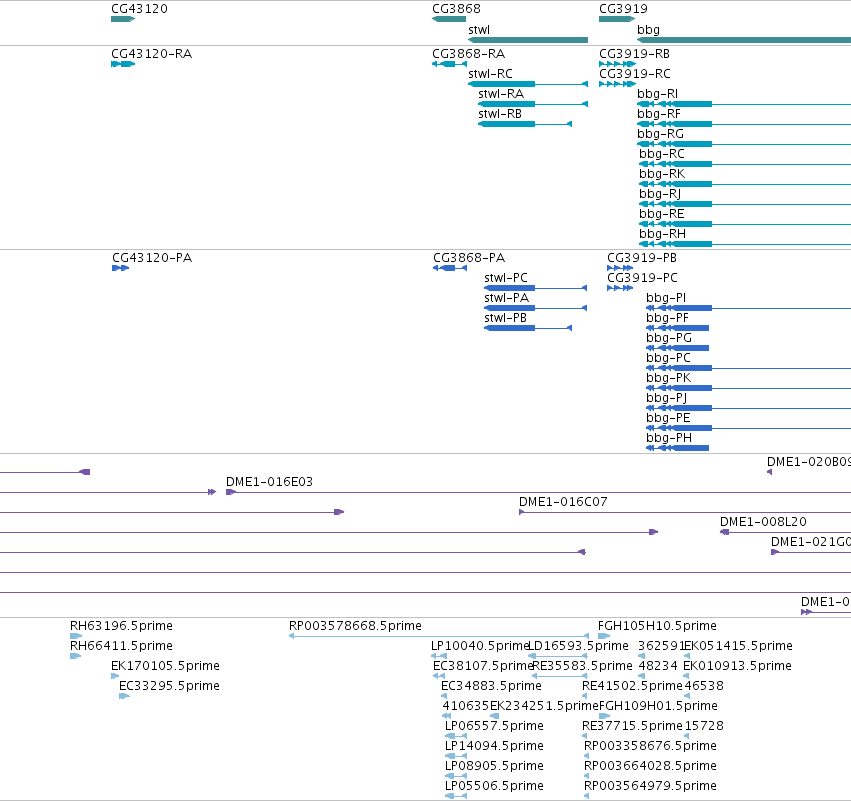
Task: Open EST RP003578668.5prime
Action: pyautogui.click(x=355, y=626)
